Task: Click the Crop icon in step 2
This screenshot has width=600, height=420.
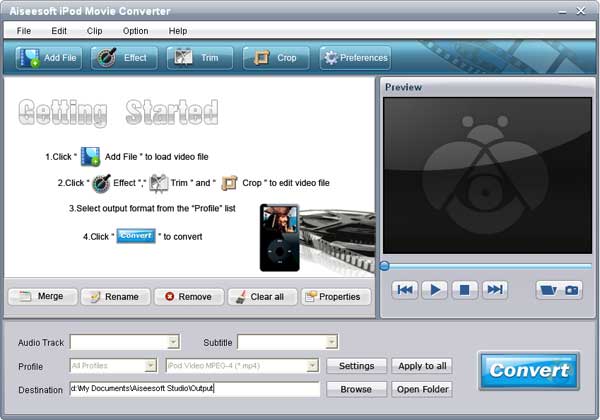Action: pos(229,183)
